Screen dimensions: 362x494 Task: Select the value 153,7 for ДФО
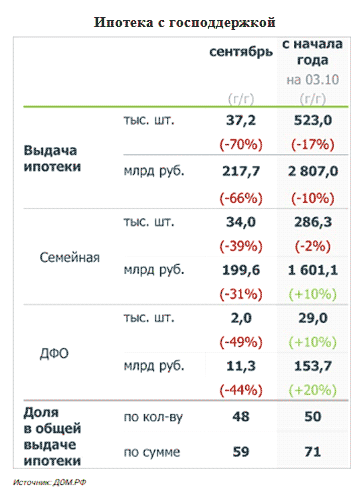point(313,366)
